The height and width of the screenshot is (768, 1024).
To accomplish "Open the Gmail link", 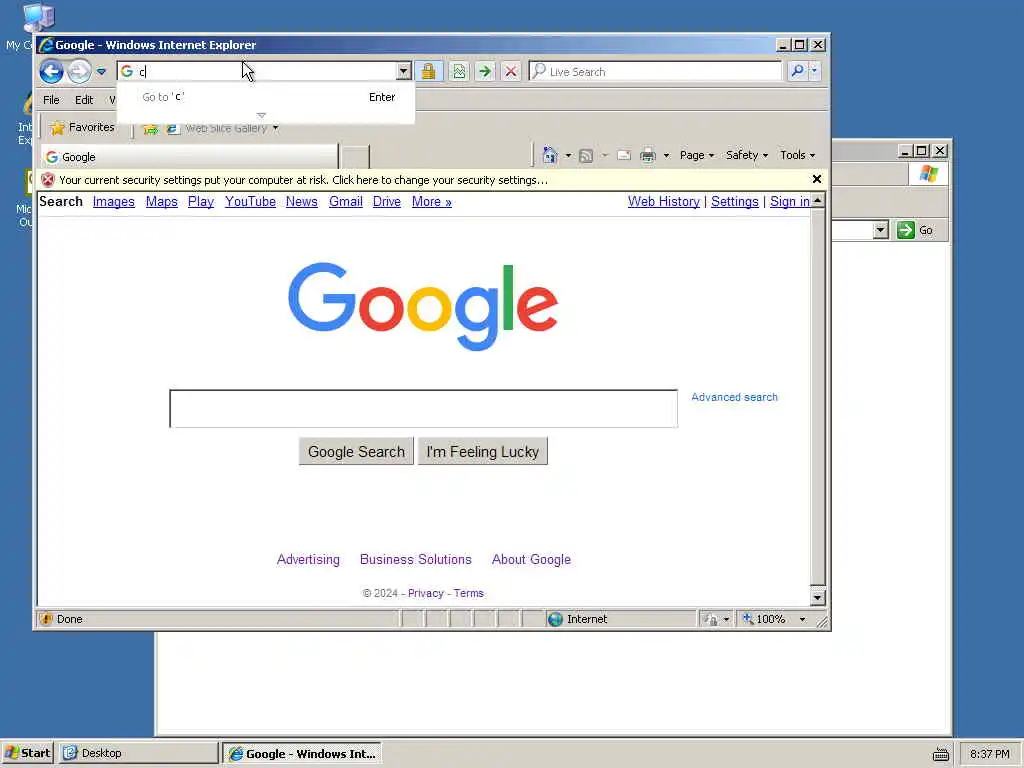I will [x=345, y=202].
